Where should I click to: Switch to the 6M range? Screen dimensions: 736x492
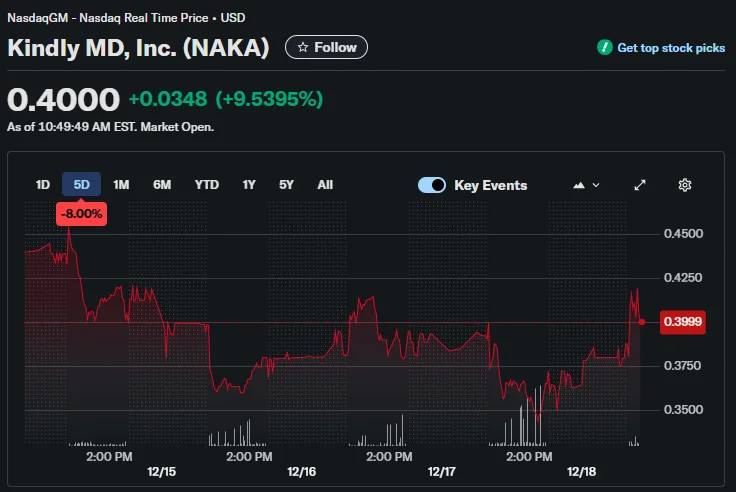tap(162, 184)
